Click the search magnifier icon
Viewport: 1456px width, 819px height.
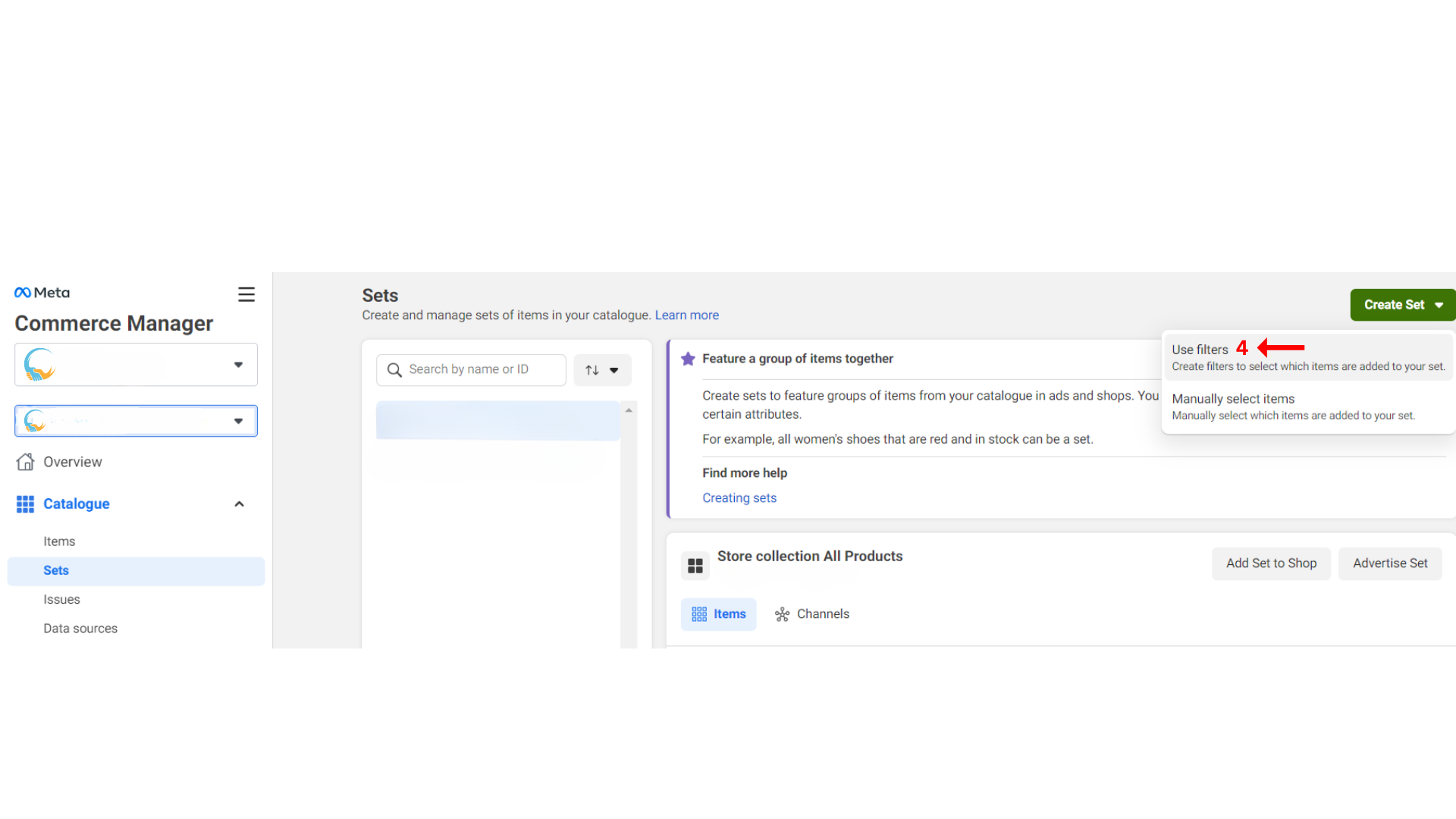[394, 369]
